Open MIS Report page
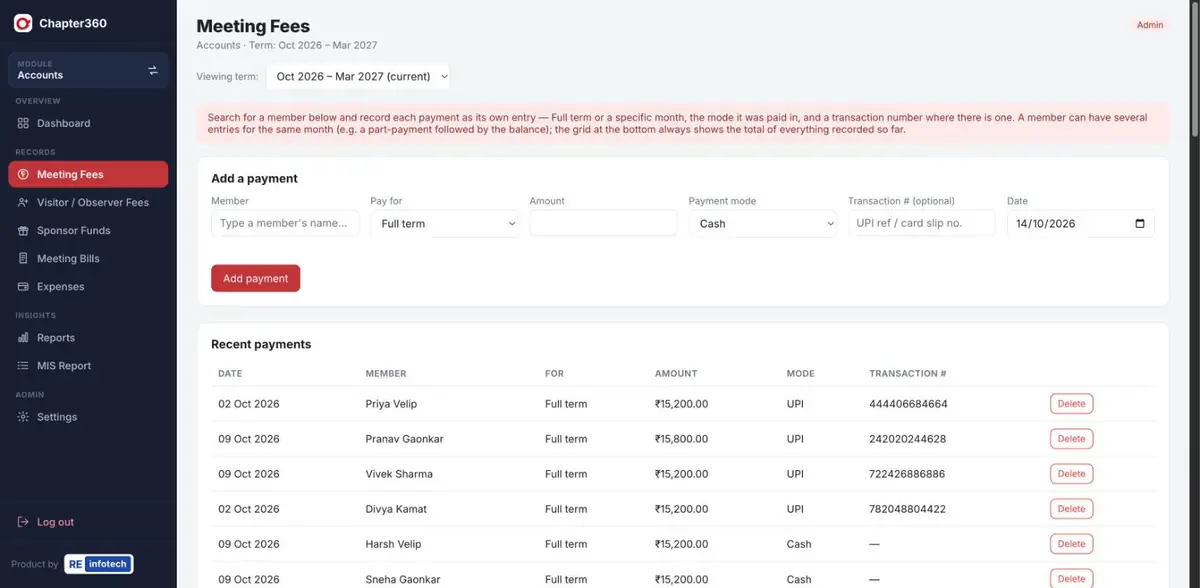Image resolution: width=1200 pixels, height=588 pixels. coord(88,366)
